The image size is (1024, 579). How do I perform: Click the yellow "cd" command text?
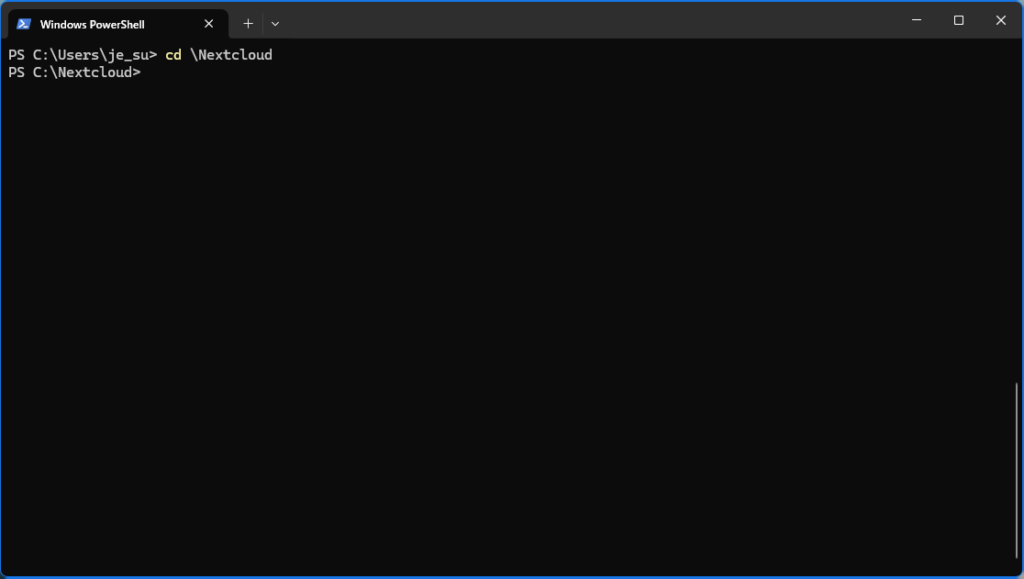click(173, 55)
